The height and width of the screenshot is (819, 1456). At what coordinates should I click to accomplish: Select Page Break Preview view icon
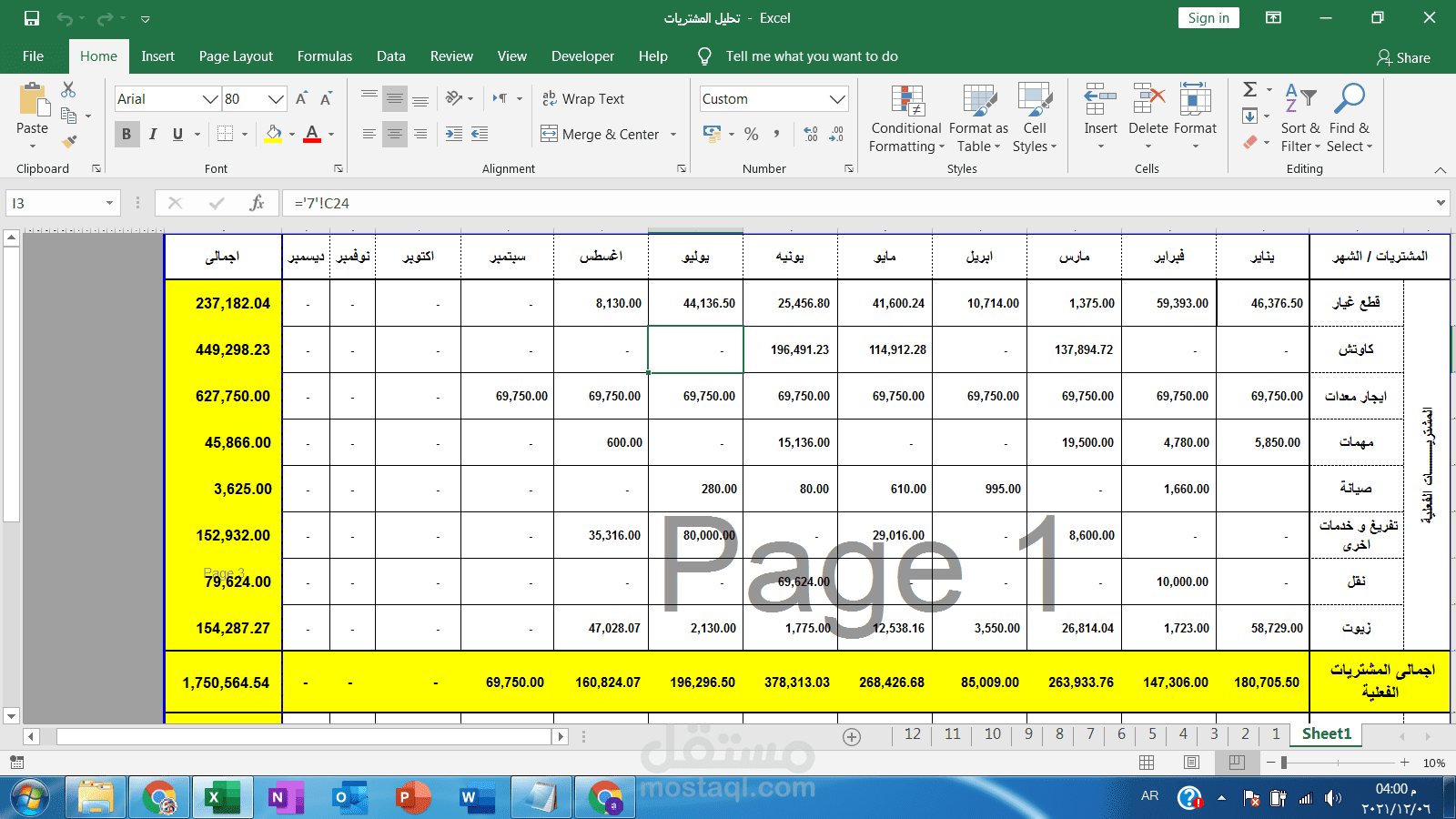(x=1237, y=763)
